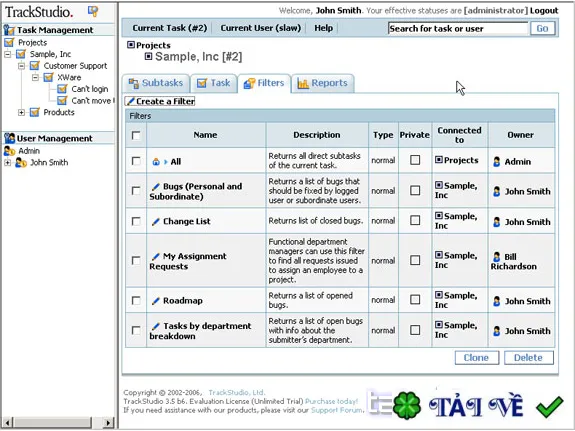Click the Projects tree task icon

click(9, 43)
